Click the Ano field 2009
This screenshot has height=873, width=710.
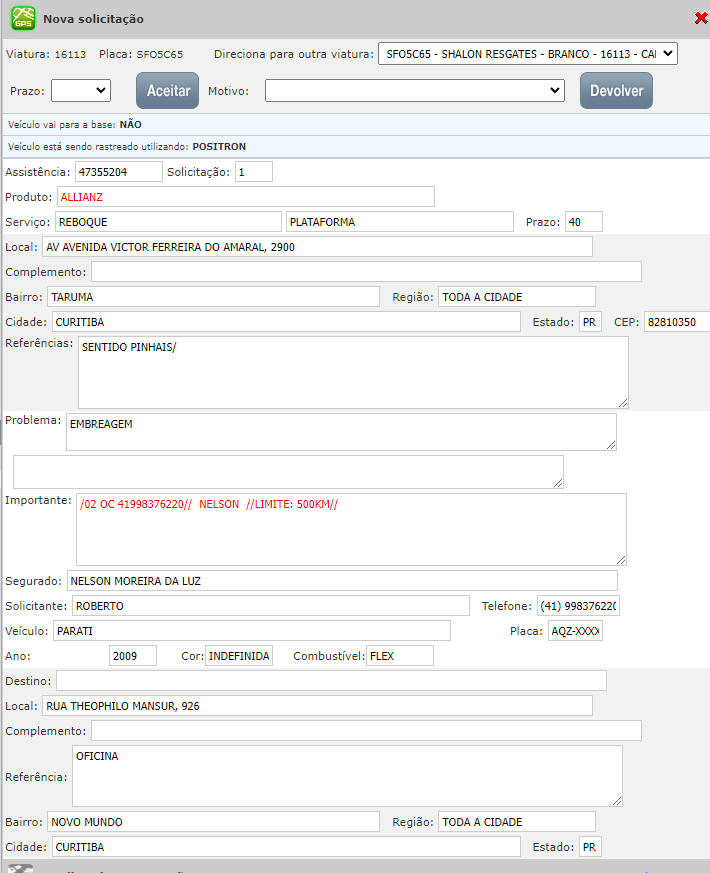click(133, 656)
